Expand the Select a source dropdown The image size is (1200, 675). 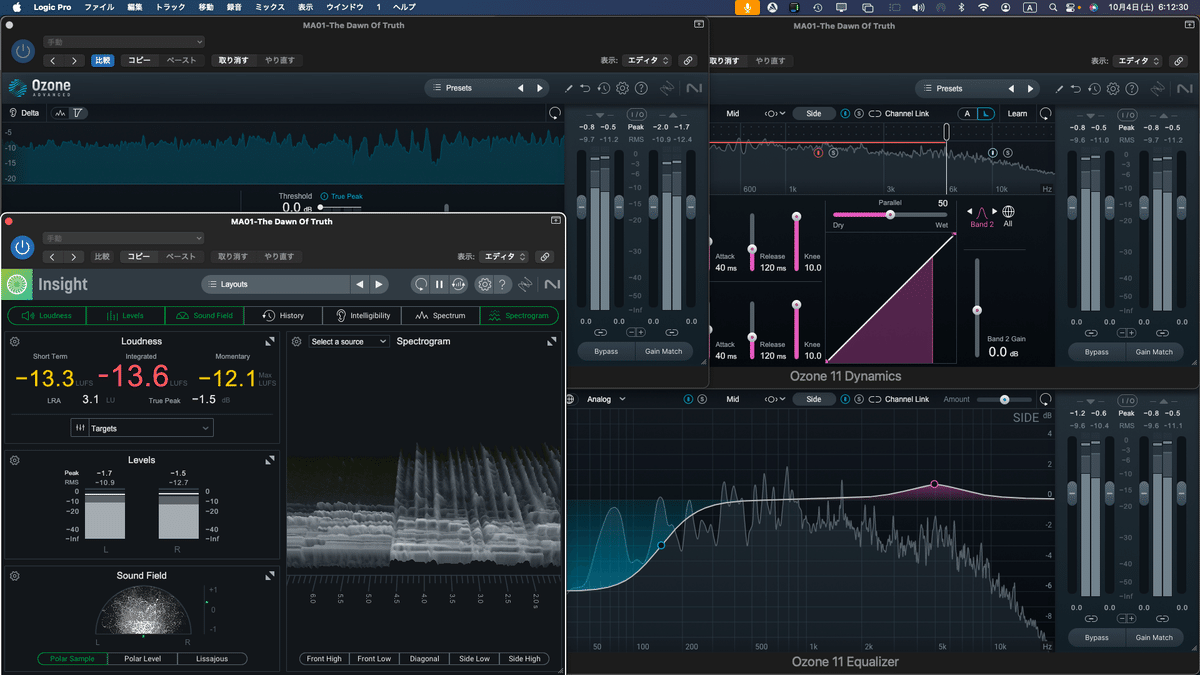click(x=348, y=342)
